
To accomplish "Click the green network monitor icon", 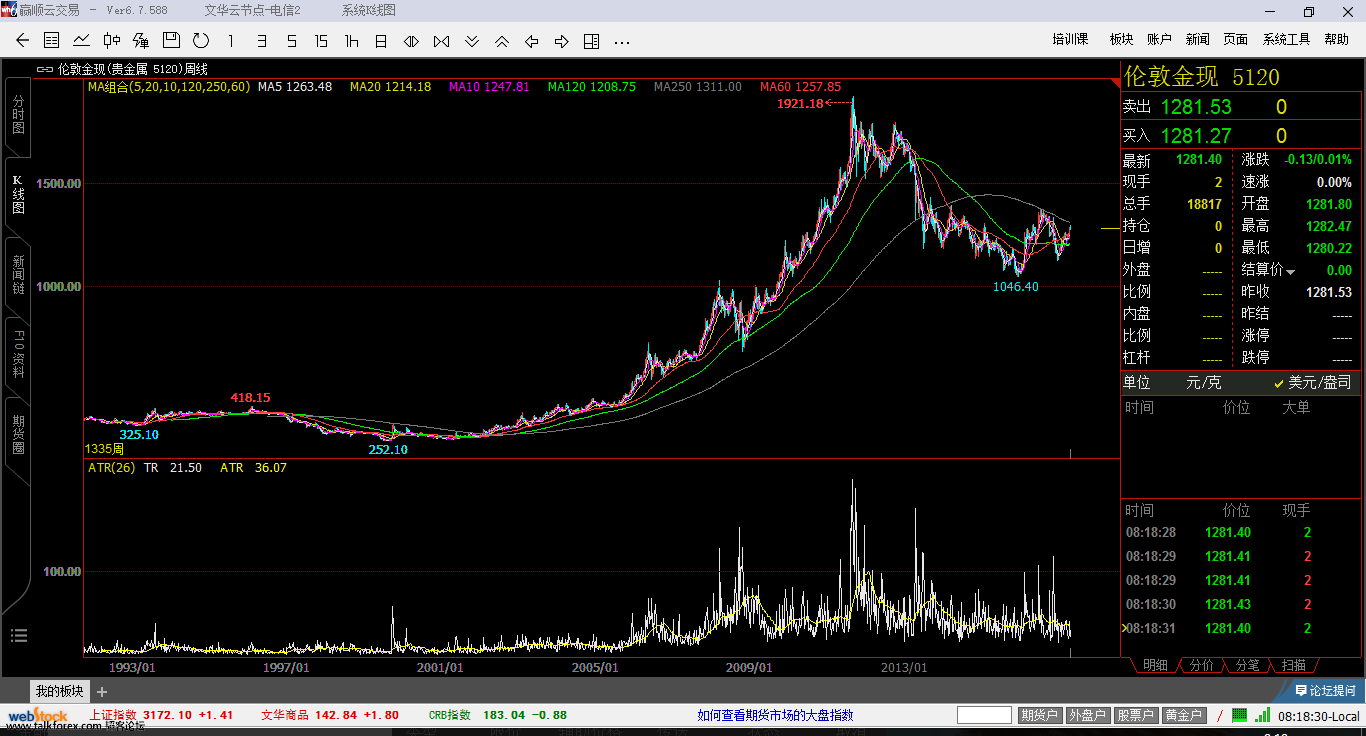I will [1239, 715].
